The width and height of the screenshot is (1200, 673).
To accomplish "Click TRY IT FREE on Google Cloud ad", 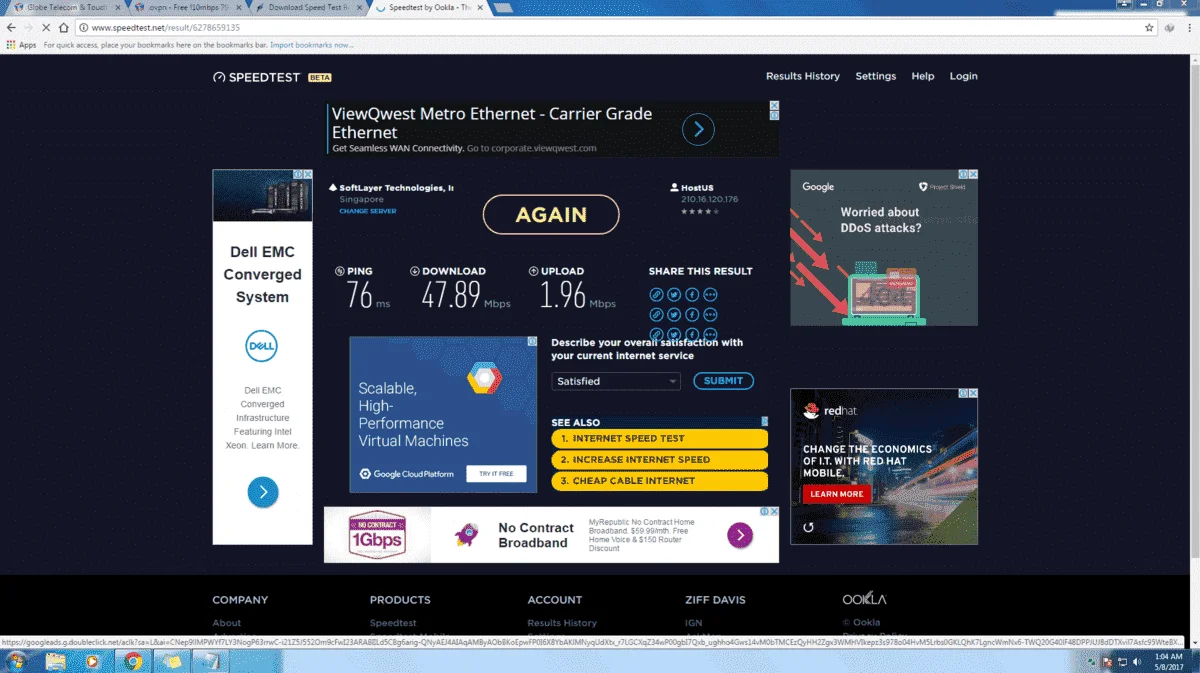I will 496,473.
